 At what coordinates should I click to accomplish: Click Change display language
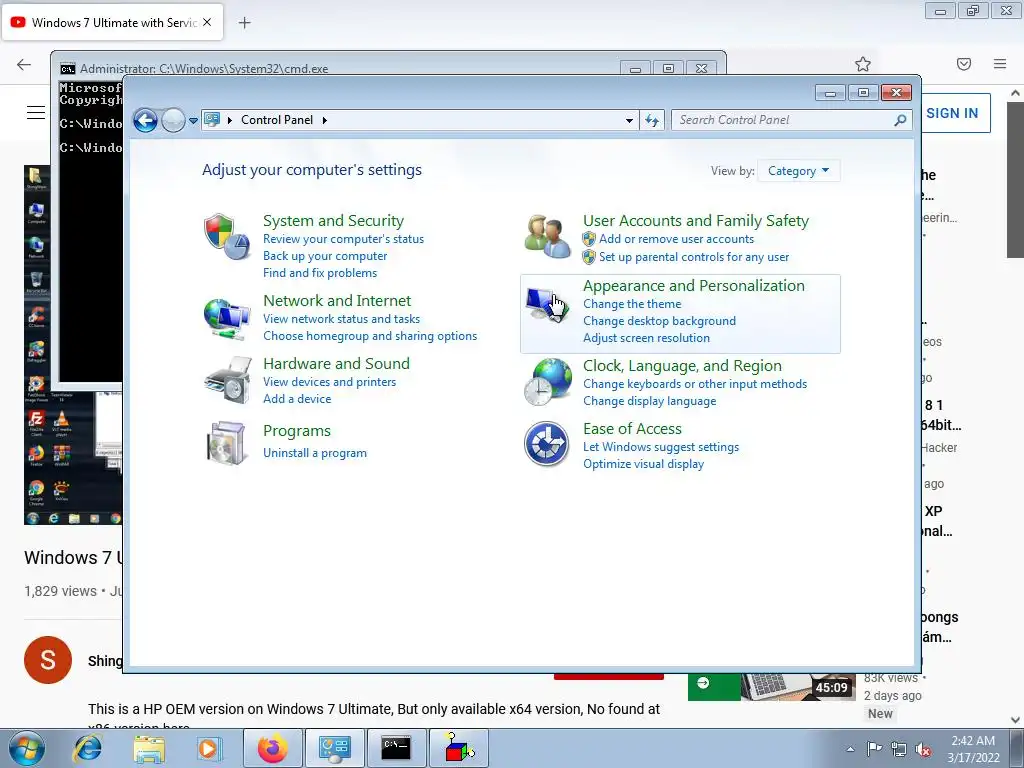[x=650, y=401]
